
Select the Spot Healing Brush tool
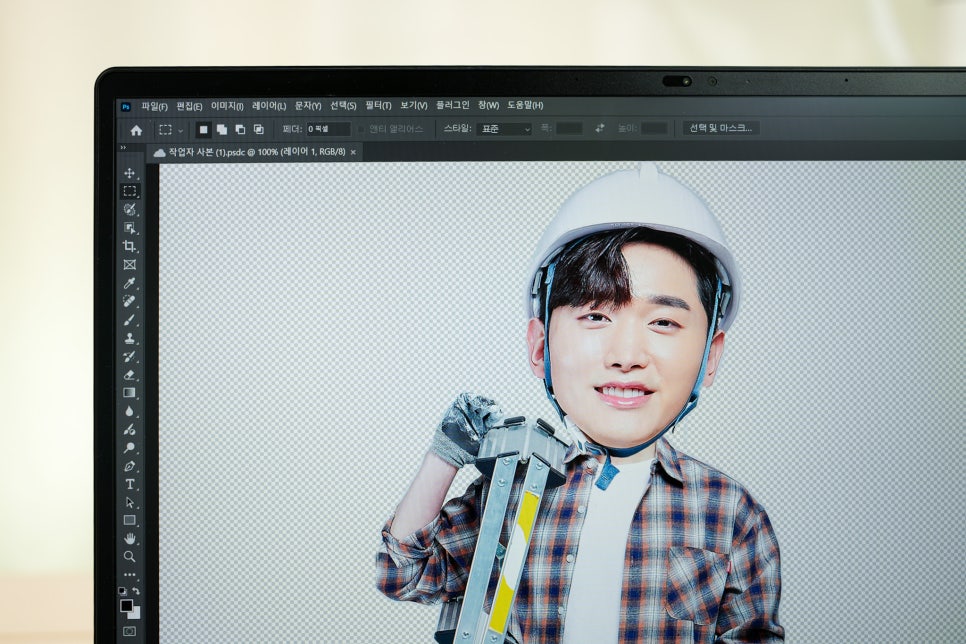129,302
